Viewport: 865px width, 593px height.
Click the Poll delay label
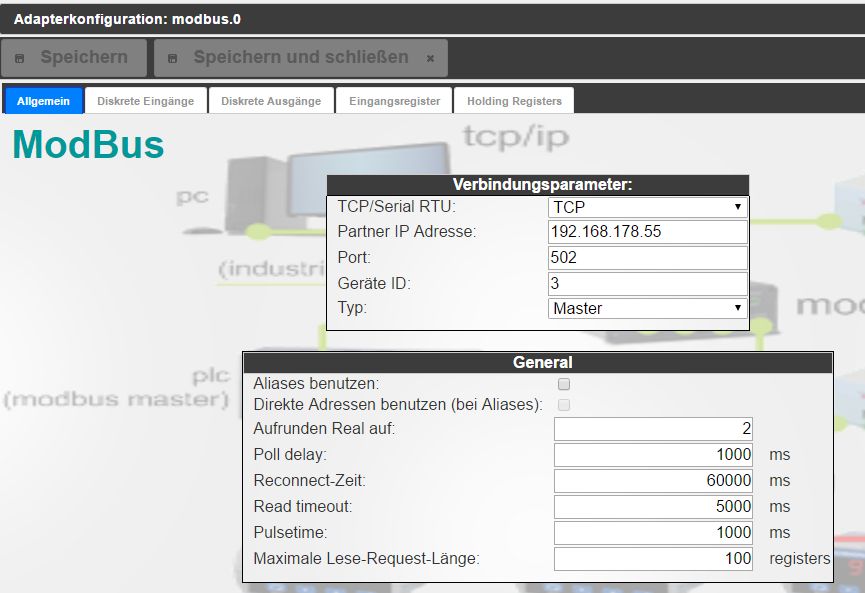coord(290,455)
